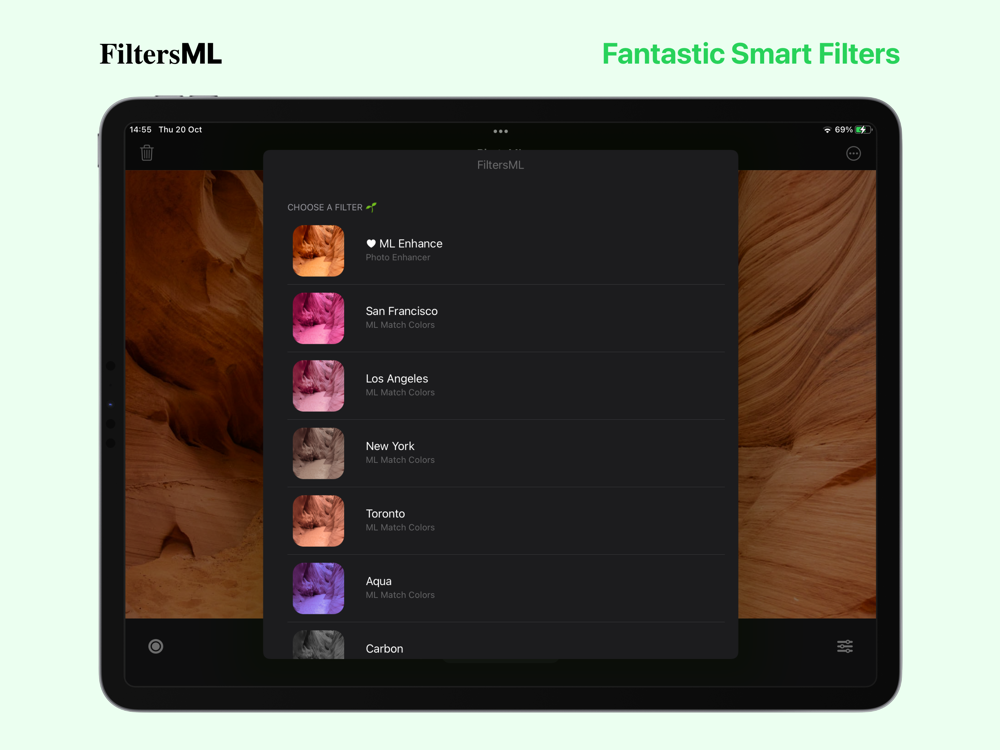This screenshot has height=750, width=1000.
Task: Select the ML Enhance filter thumbnail
Action: coord(318,251)
